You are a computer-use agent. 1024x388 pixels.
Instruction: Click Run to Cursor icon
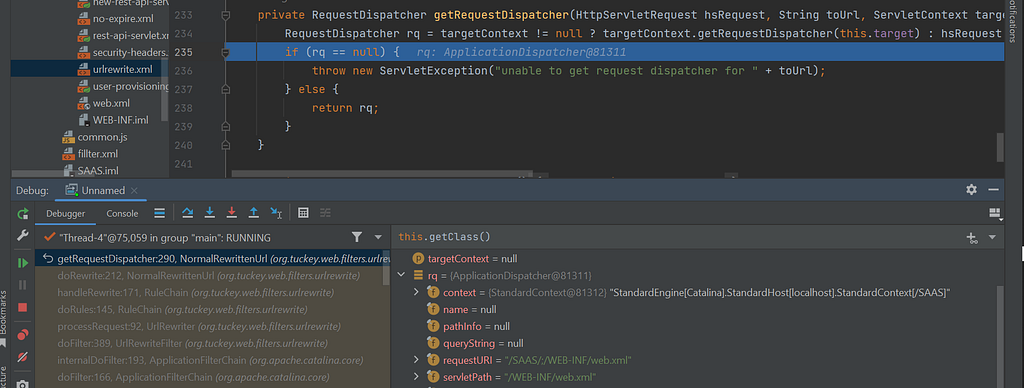276,213
